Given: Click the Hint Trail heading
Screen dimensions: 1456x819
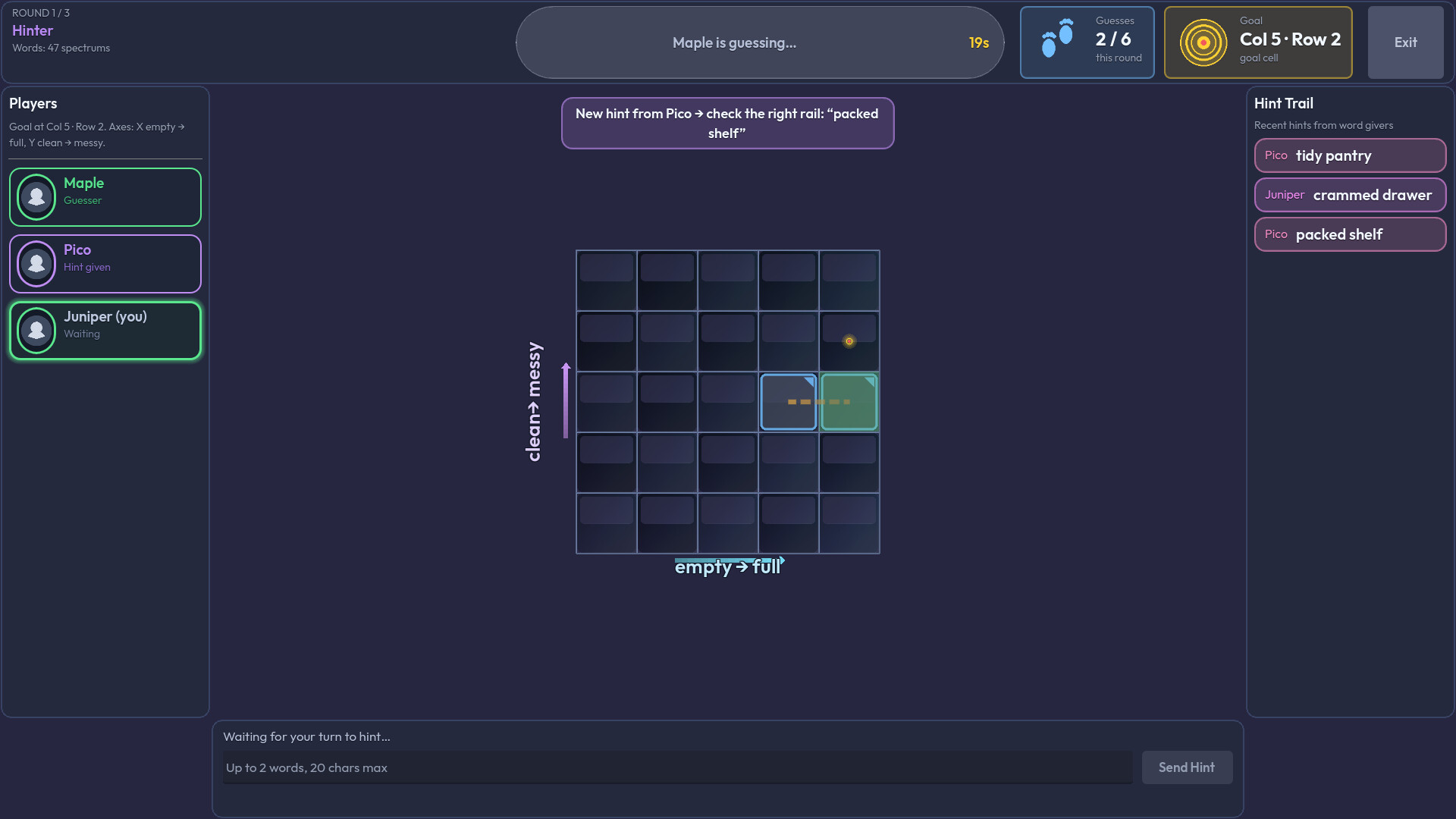Looking at the screenshot, I should (1283, 103).
